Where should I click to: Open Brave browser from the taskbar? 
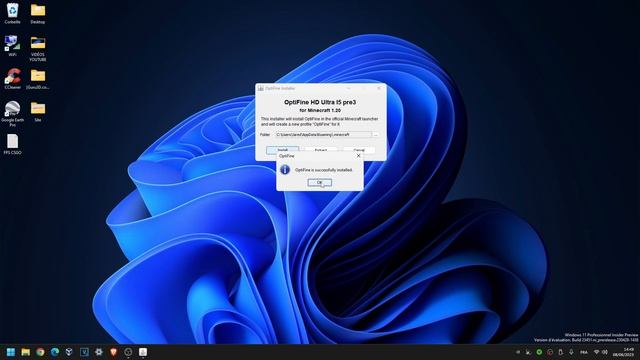click(113, 352)
